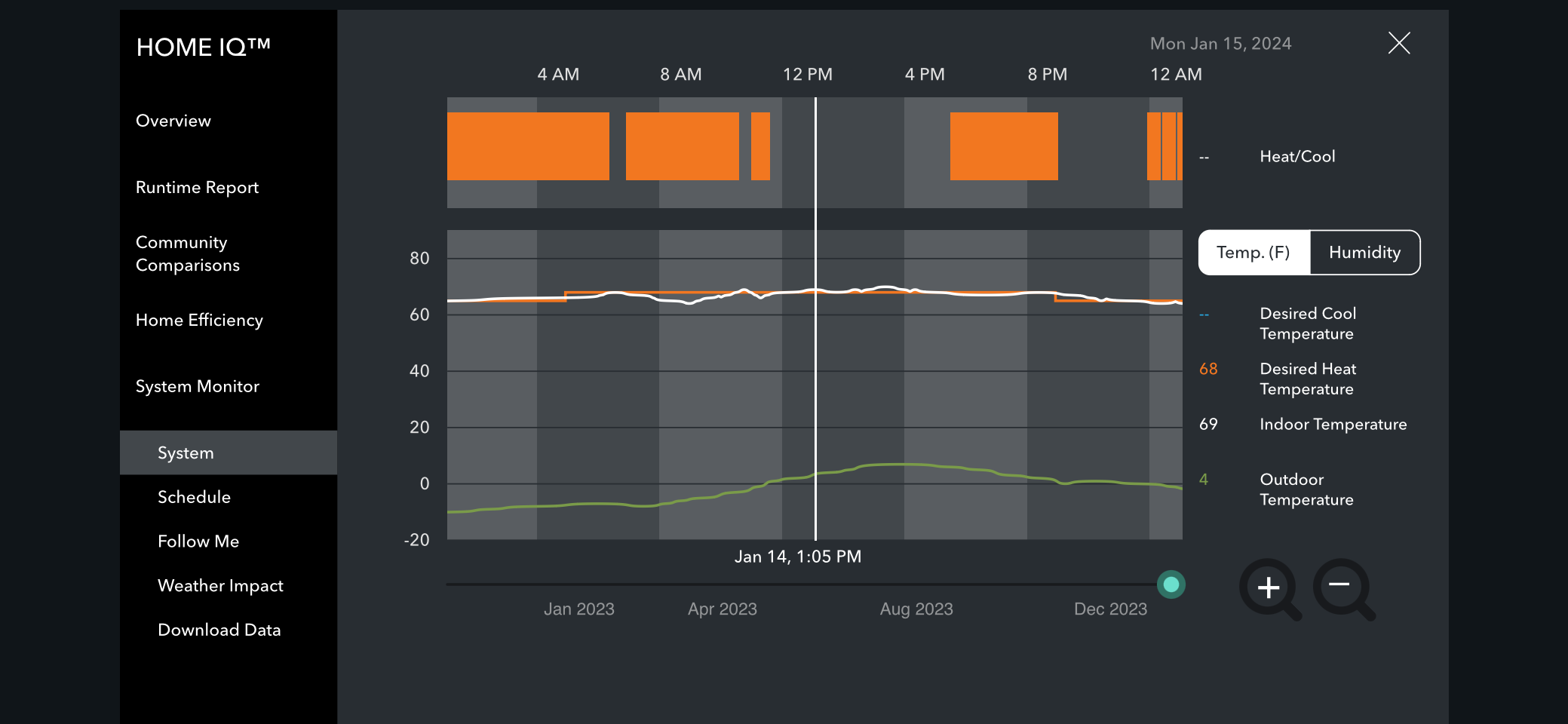Open Home Efficiency page

pyautogui.click(x=199, y=320)
